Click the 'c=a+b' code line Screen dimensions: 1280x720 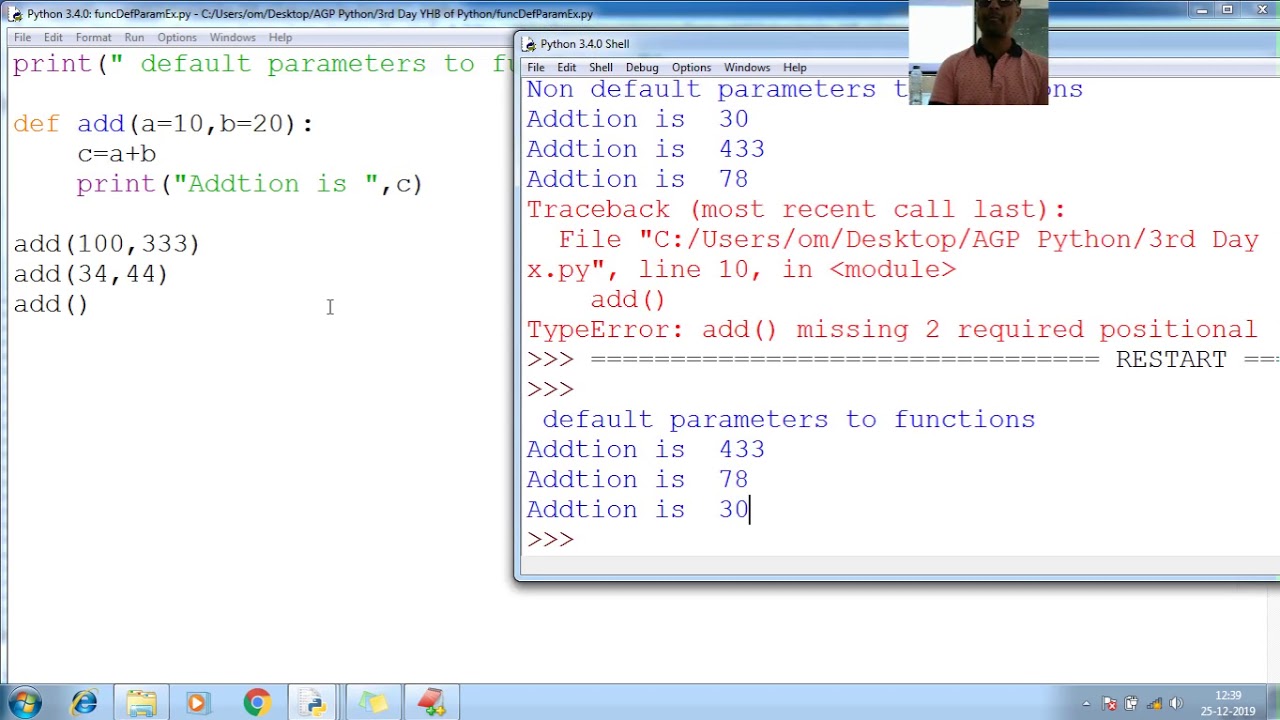tap(116, 154)
